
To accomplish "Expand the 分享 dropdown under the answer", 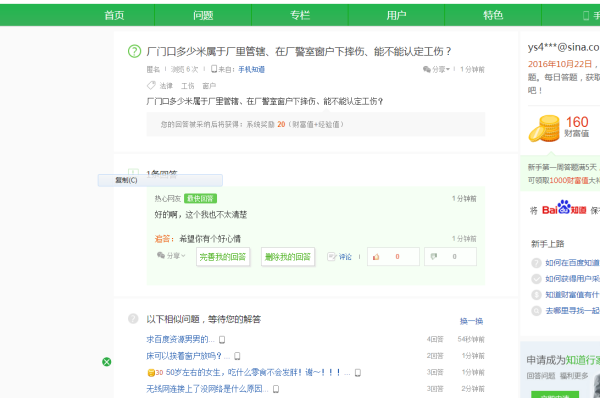I will click(x=171, y=256).
